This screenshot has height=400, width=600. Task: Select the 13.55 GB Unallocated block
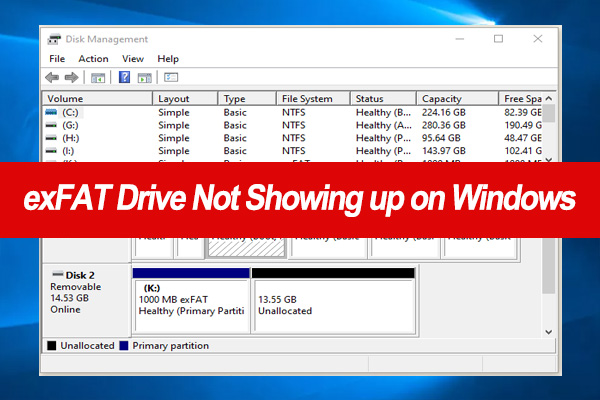(333, 301)
